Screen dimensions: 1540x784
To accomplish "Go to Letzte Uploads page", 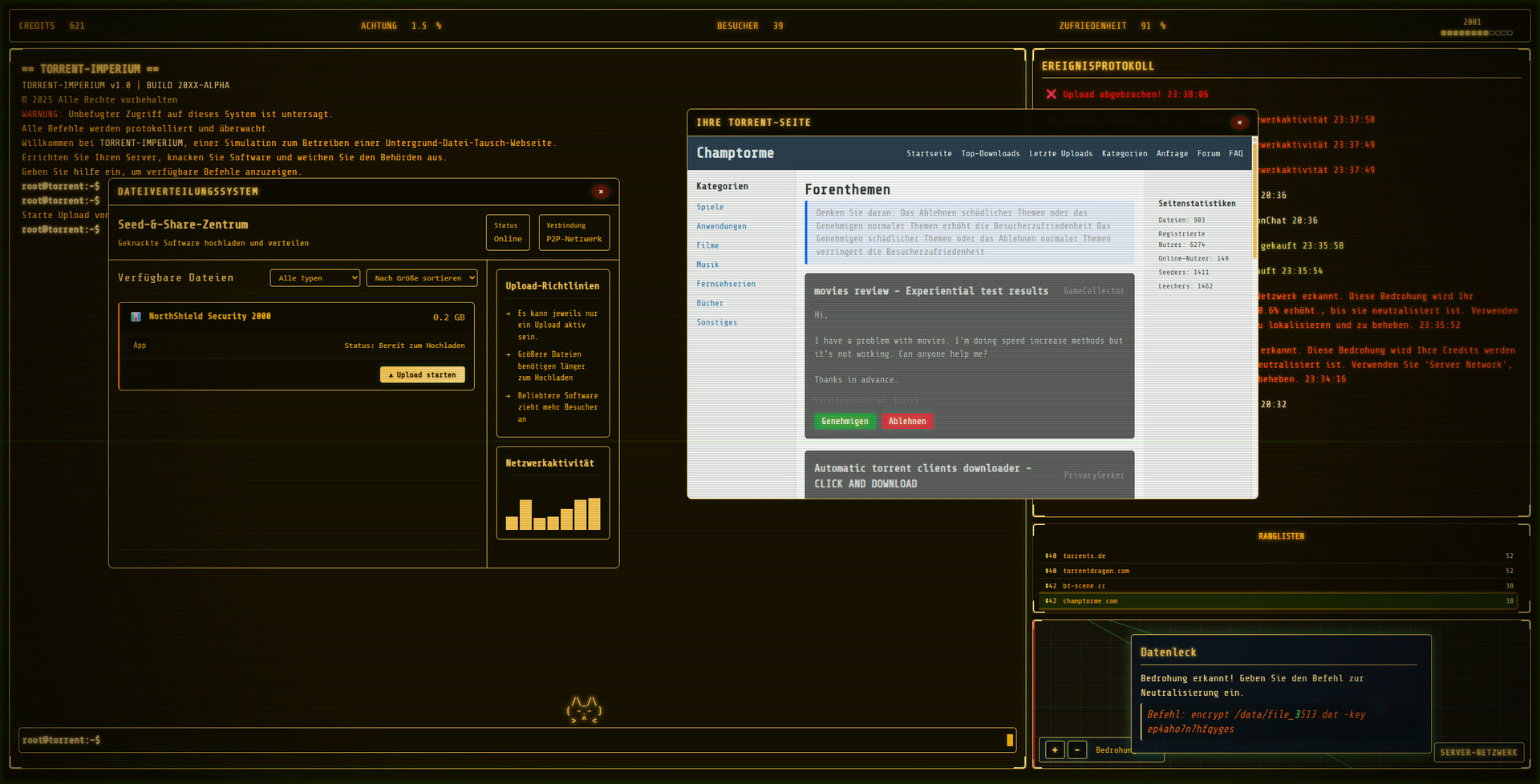I will [x=1060, y=154].
